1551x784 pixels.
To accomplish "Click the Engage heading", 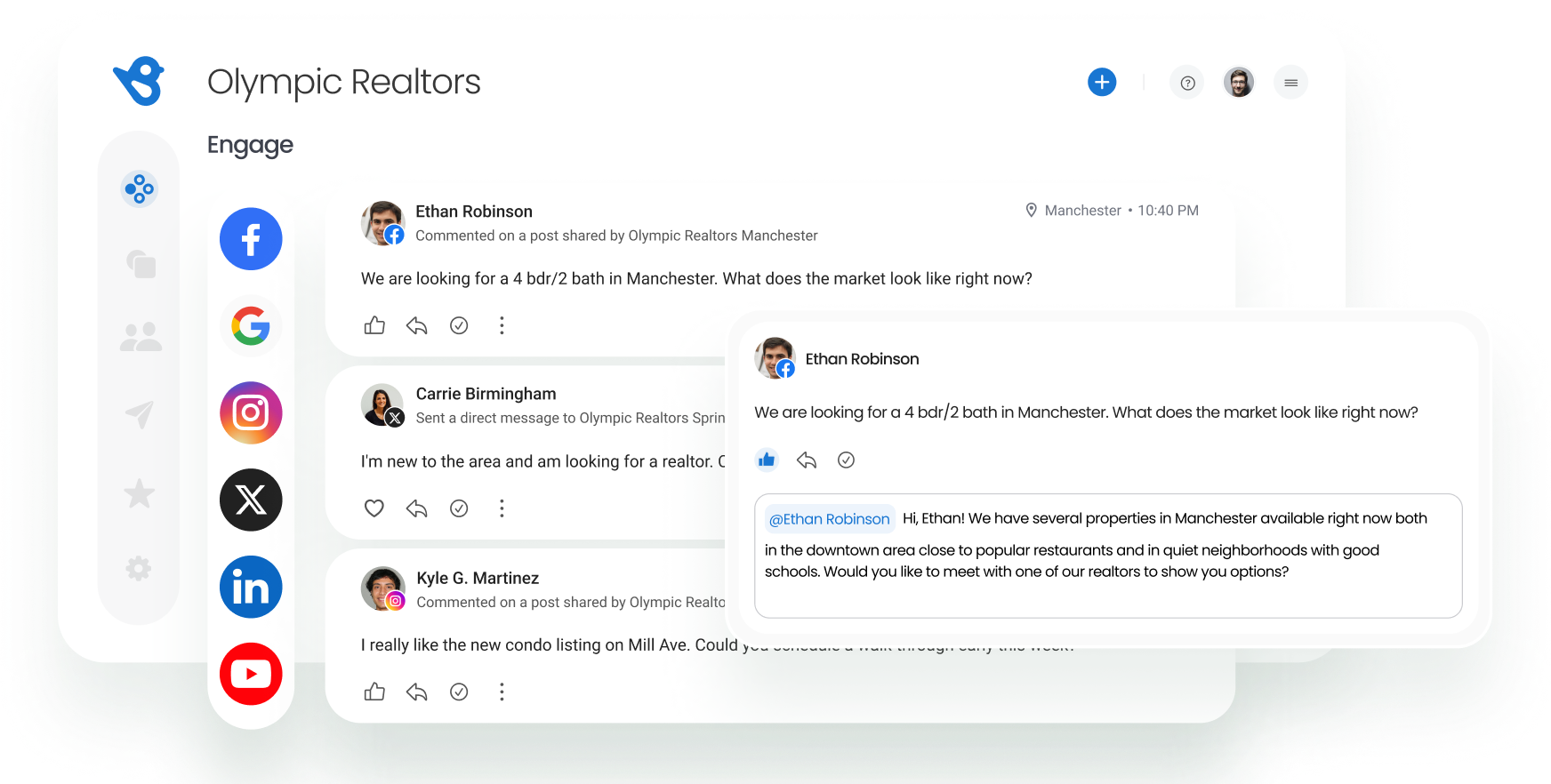I will 250,145.
